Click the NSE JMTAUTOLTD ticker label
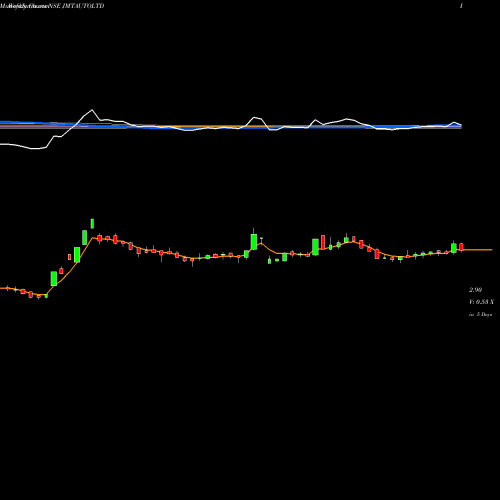Viewport: 500px width, 500px height. 78,6
